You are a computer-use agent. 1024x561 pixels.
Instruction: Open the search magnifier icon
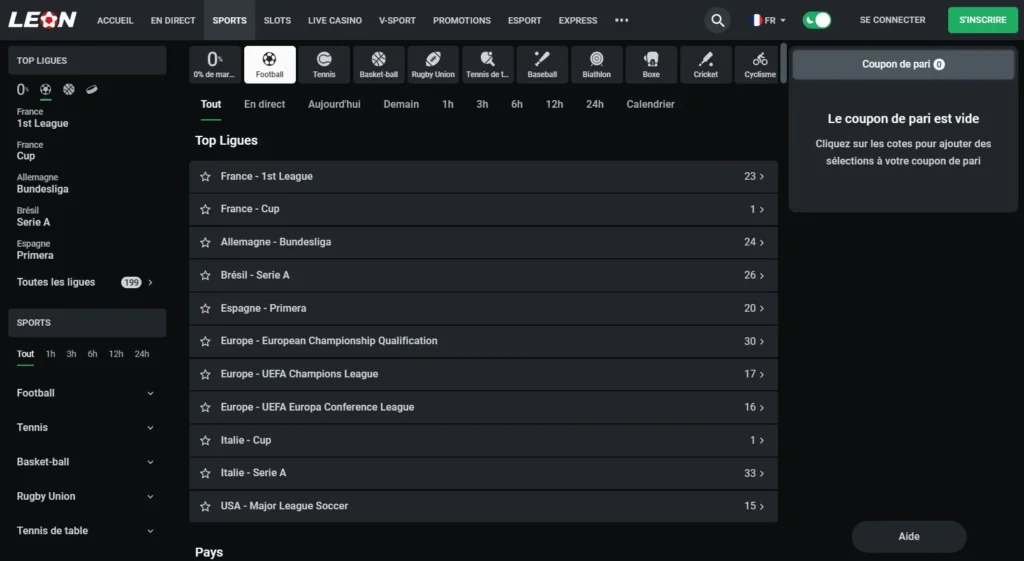717,20
